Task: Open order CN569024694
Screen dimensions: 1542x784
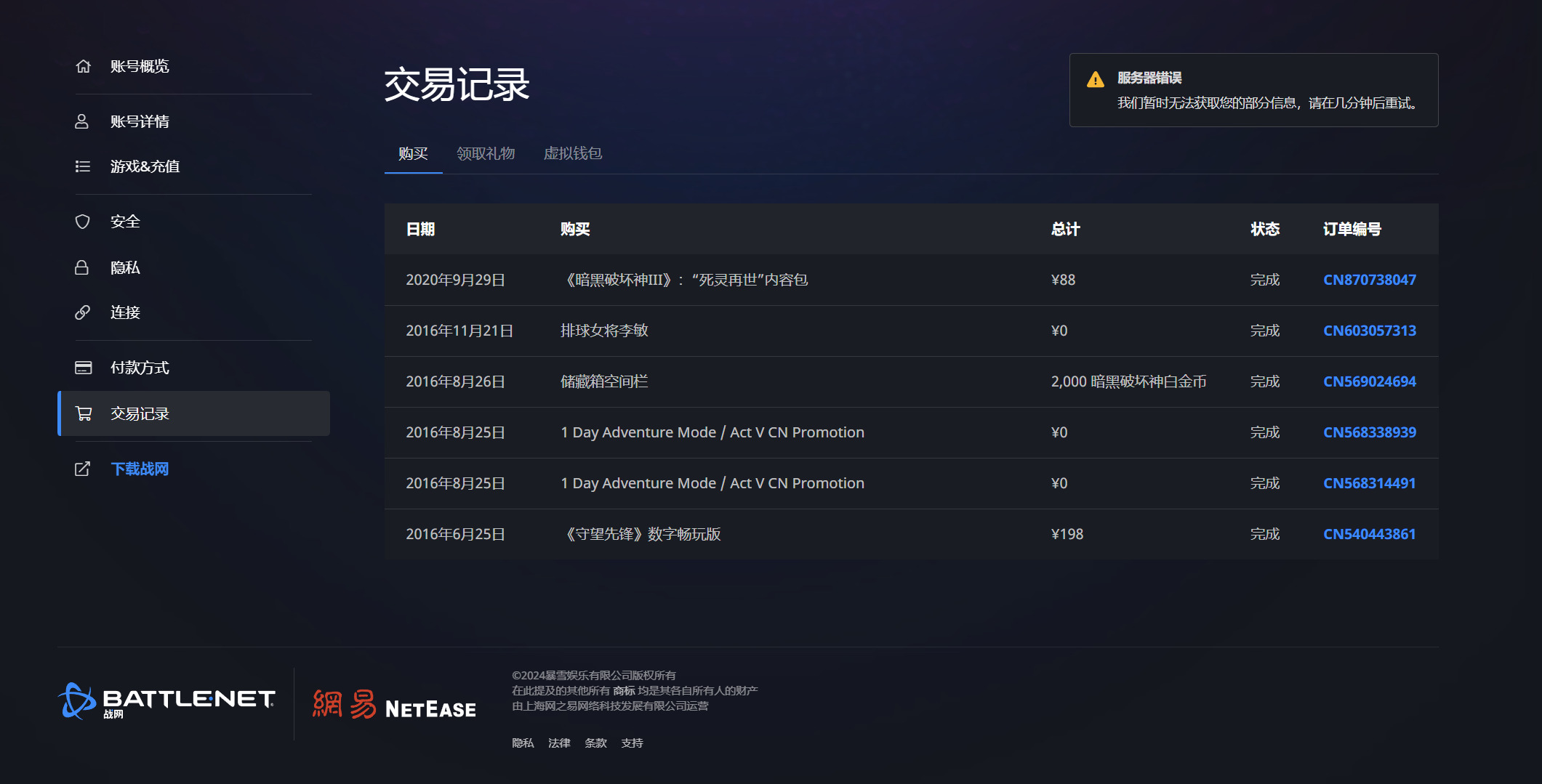Action: tap(1370, 381)
